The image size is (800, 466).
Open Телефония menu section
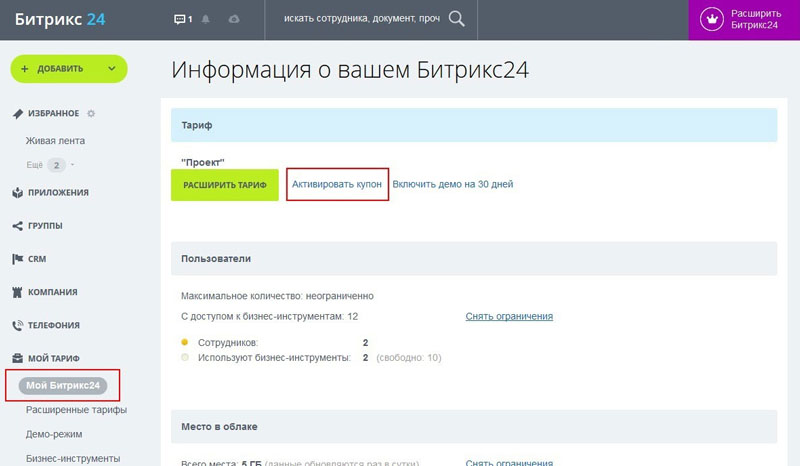54,325
